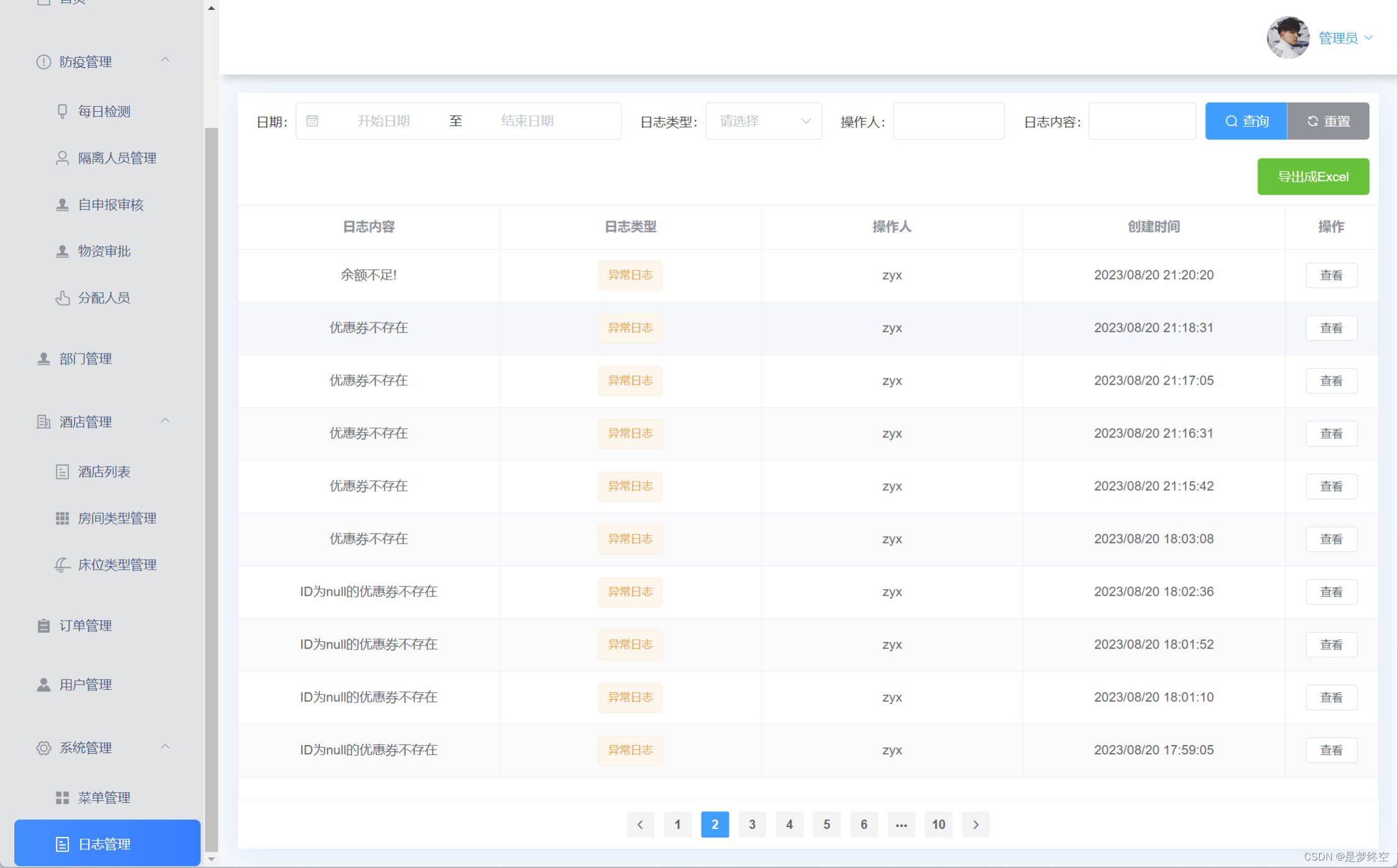Collapse the 系统管理 menu chevron
The width and height of the screenshot is (1398, 868).
coord(165,746)
